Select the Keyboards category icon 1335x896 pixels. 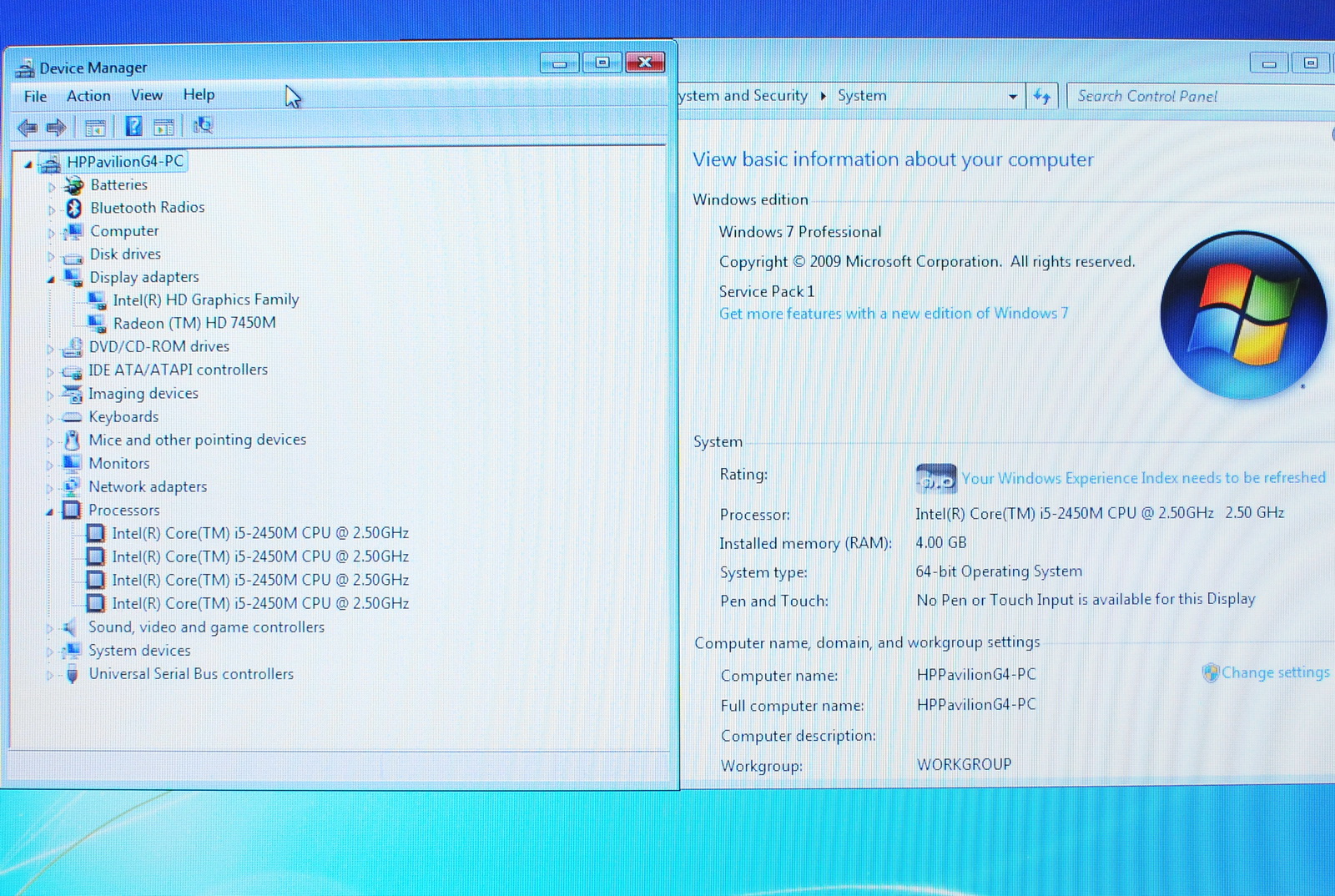[73, 417]
